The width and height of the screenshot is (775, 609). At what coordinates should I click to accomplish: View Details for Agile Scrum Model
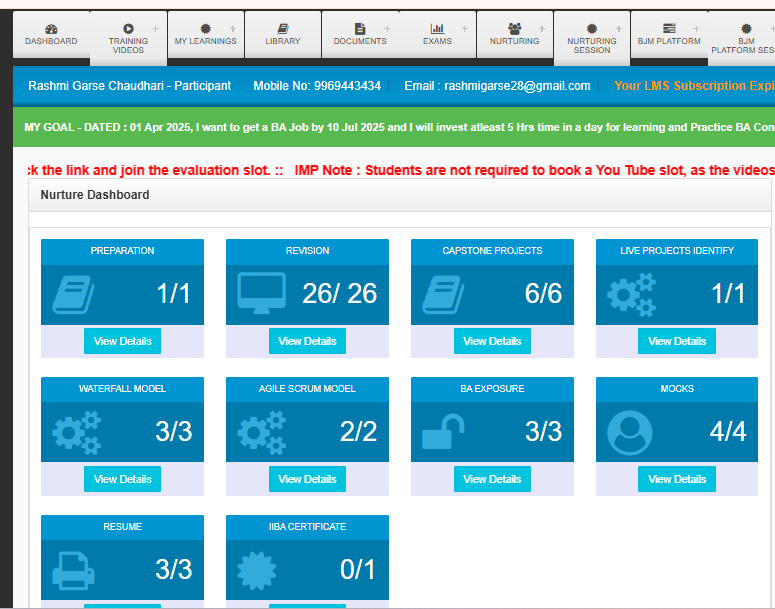(307, 479)
